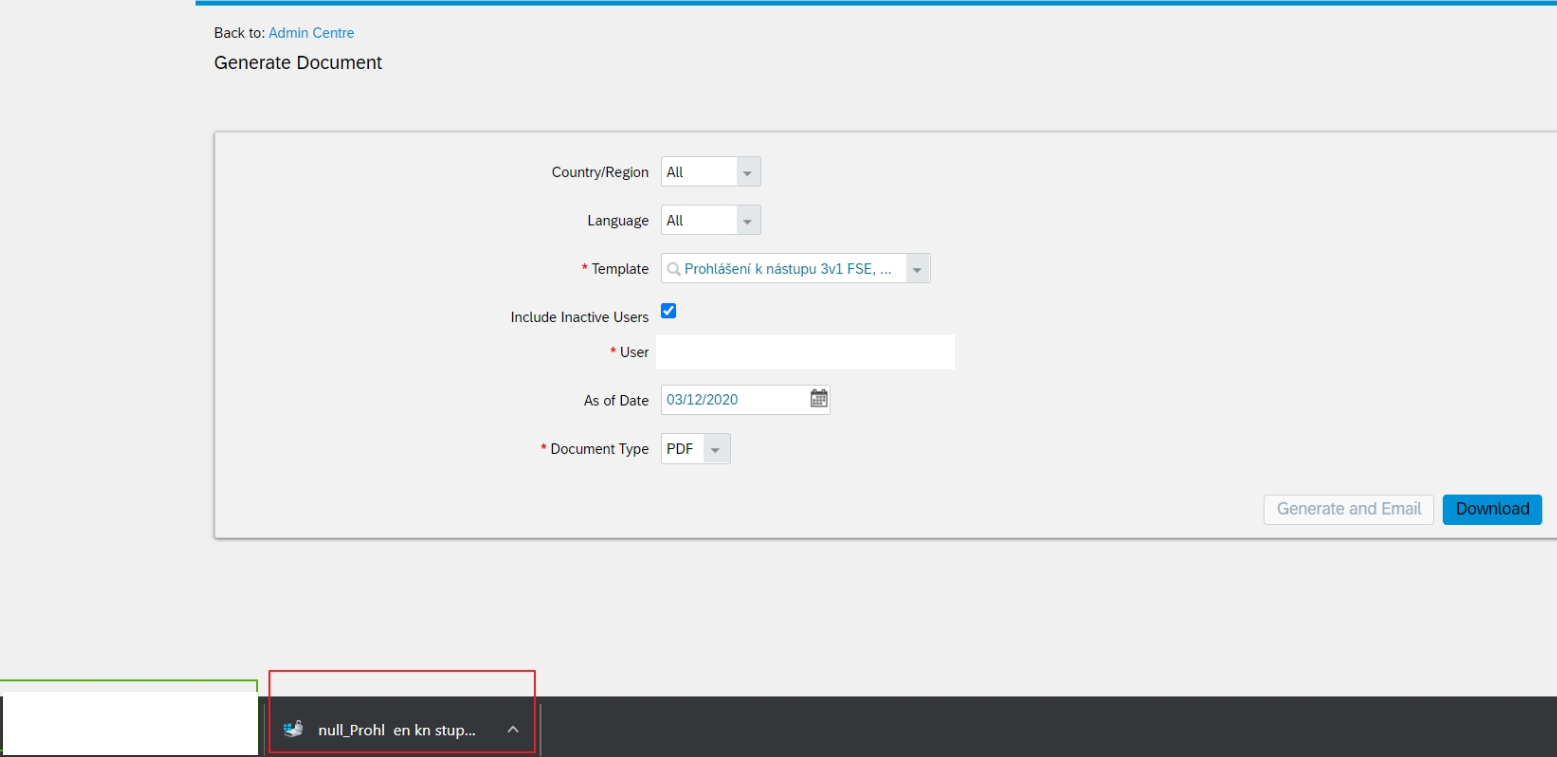Click the downloaded file's PDF icon
1557x757 pixels.
pyautogui.click(x=293, y=729)
